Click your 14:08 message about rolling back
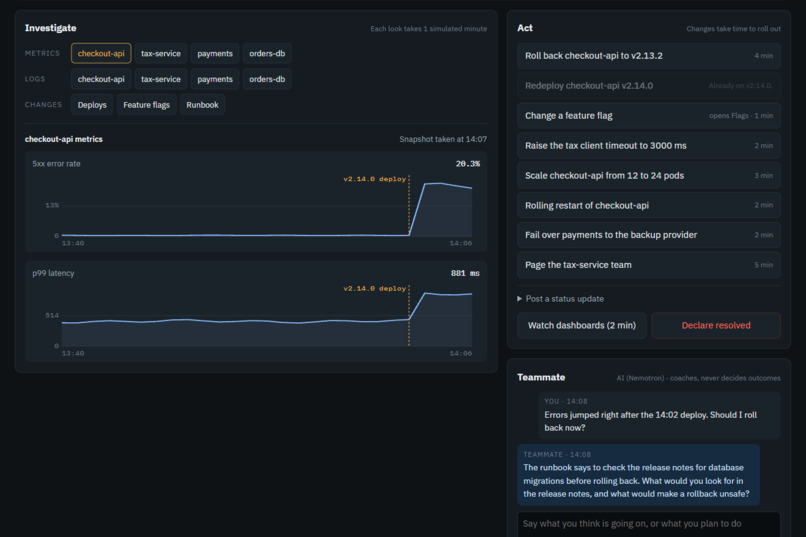Image resolution: width=806 pixels, height=537 pixels. pyautogui.click(x=659, y=415)
